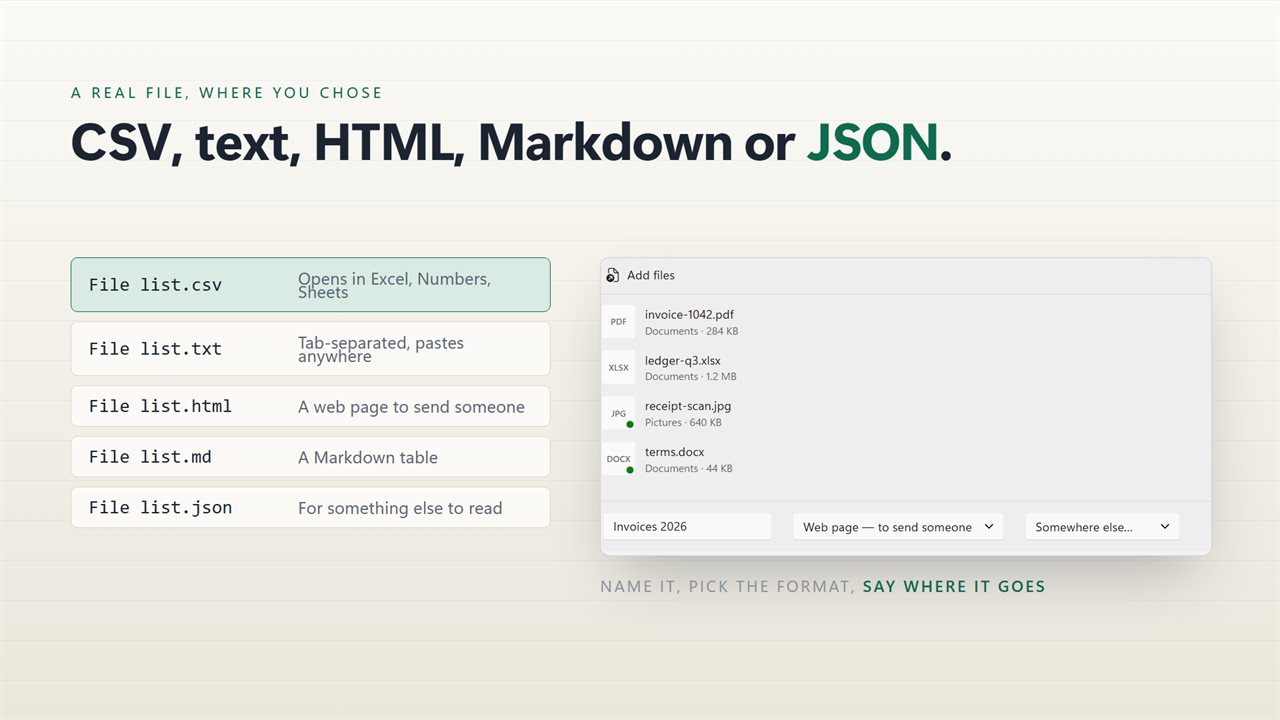
Task: Select the DOCX icon for terms.docx
Action: click(618, 459)
